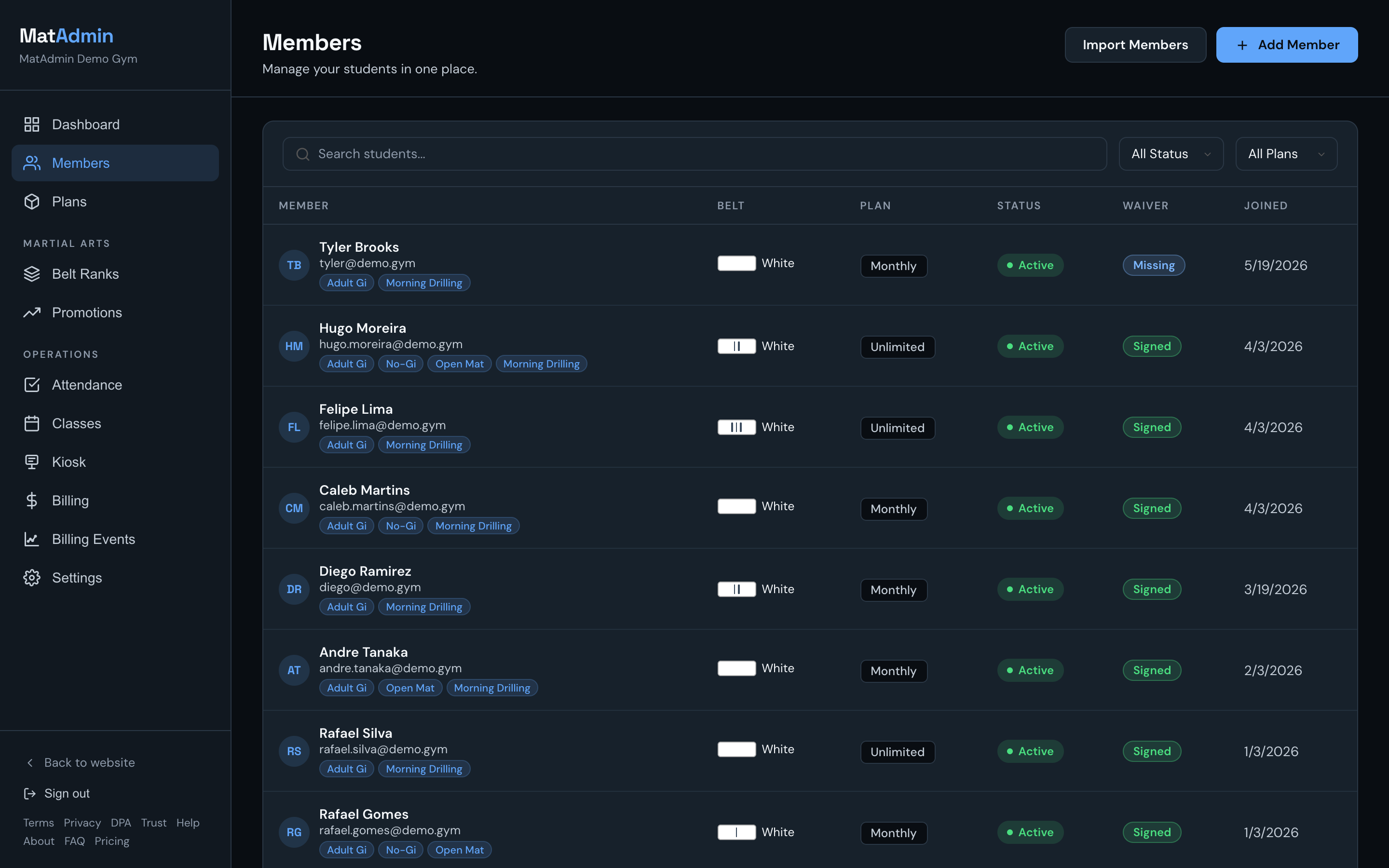Click the Trust footer link

[x=154, y=823]
